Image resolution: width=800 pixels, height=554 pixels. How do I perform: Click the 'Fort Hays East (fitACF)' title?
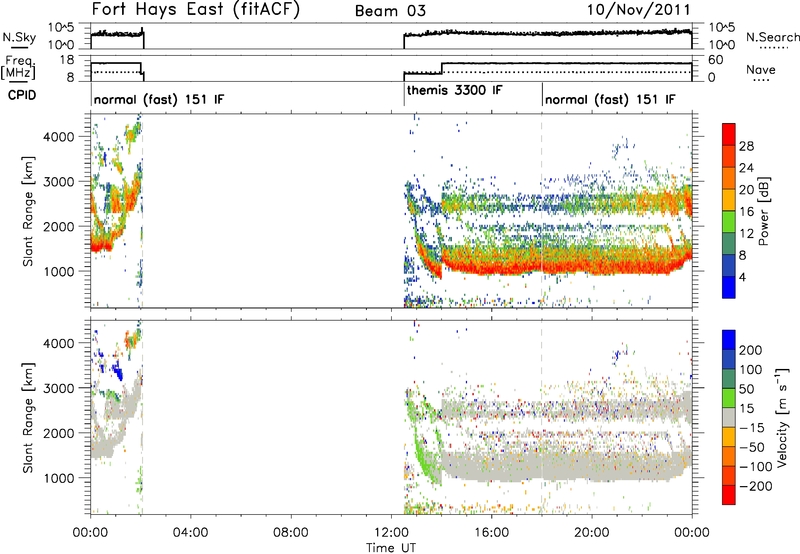click(x=195, y=10)
